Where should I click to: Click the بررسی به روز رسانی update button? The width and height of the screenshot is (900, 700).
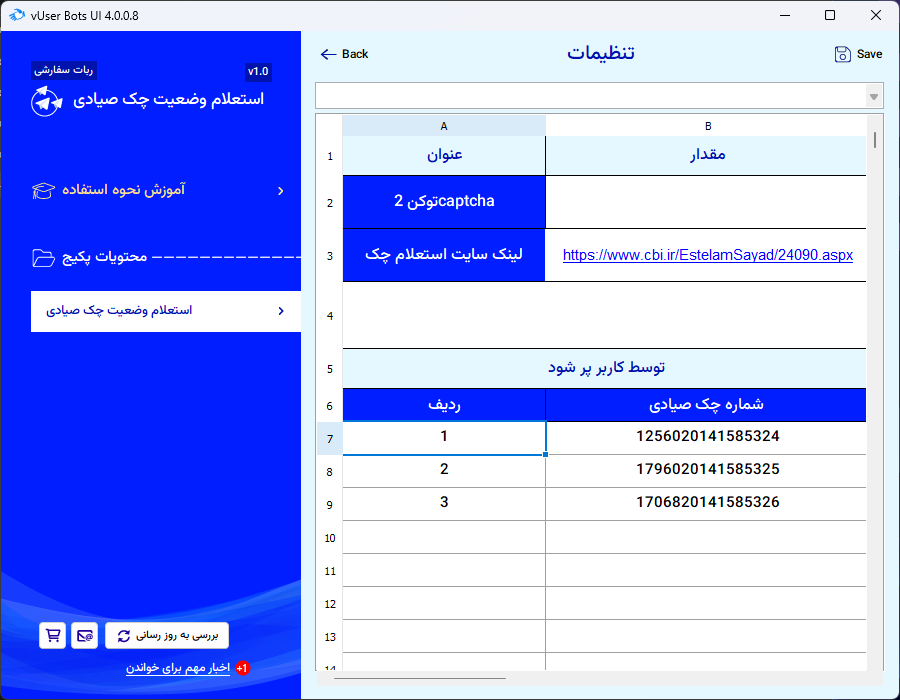coord(167,635)
